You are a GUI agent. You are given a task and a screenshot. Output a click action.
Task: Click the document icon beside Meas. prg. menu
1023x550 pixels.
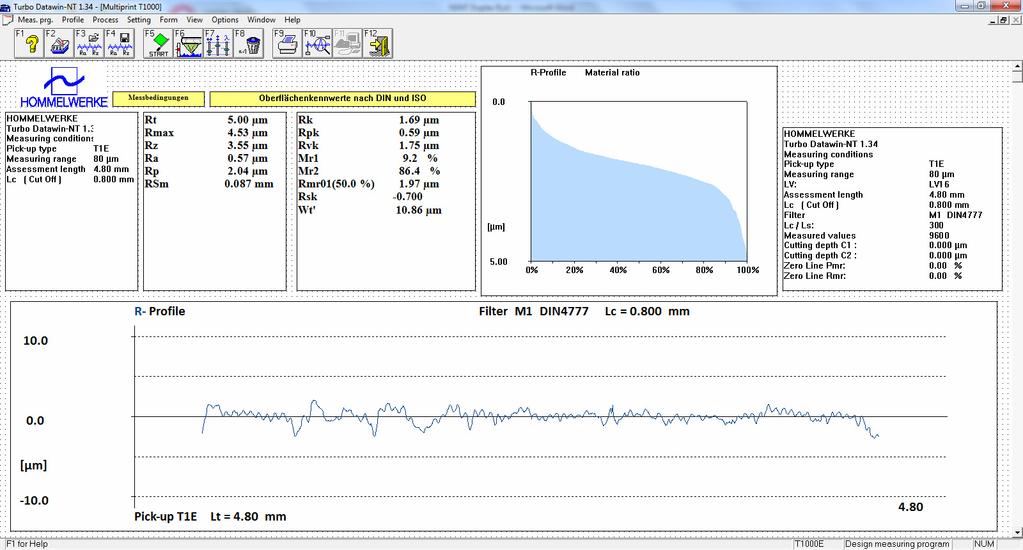(x=8, y=20)
